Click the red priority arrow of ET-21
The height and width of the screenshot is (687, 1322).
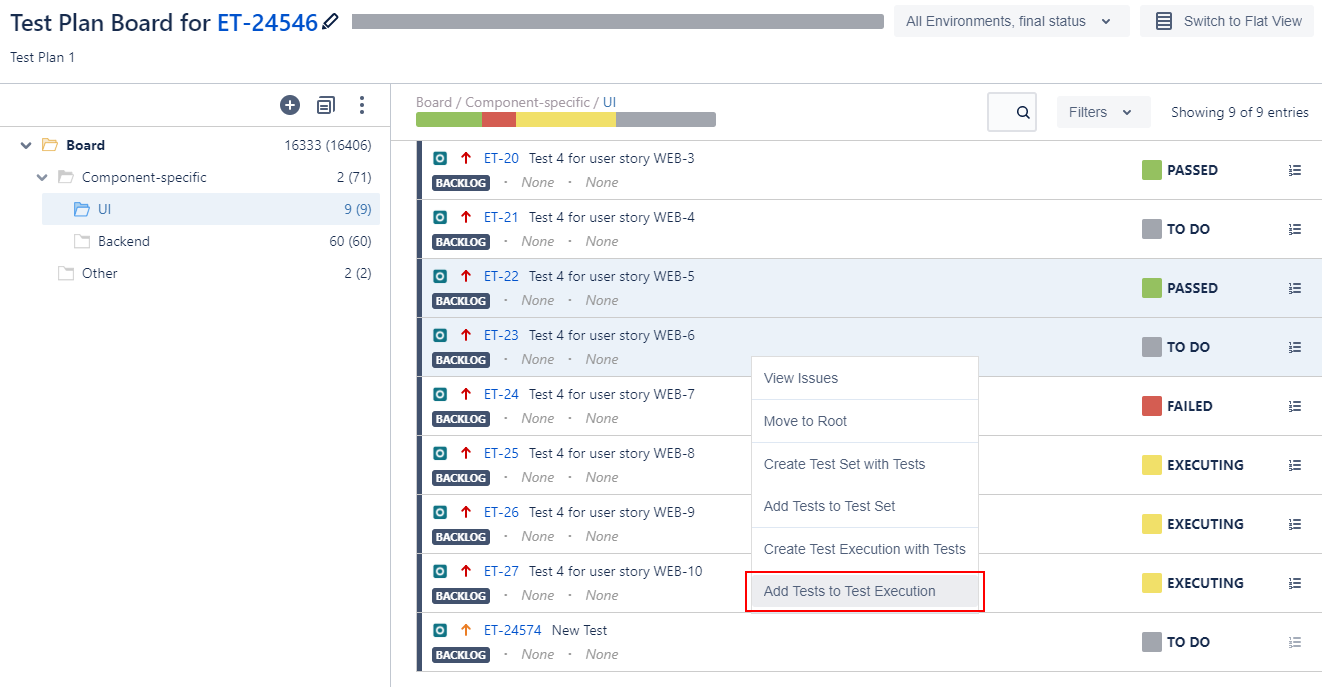coord(465,217)
